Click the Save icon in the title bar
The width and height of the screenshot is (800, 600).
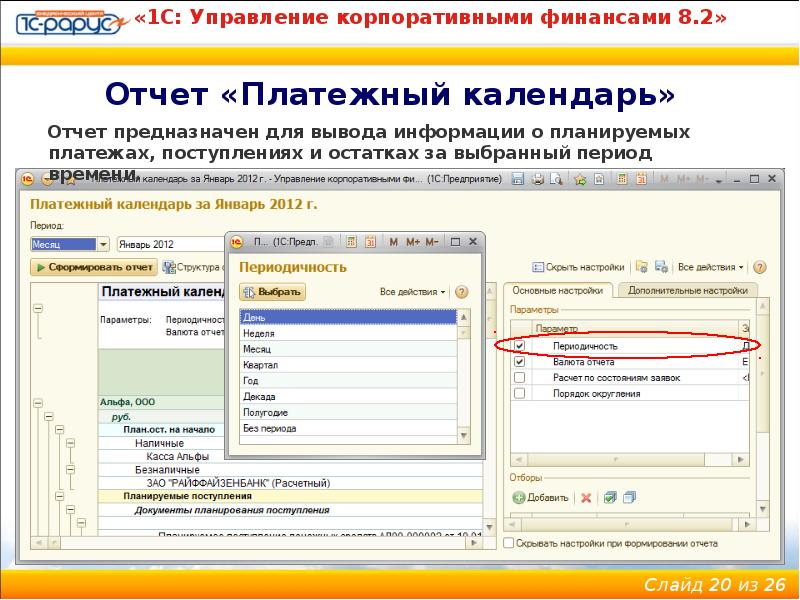[x=517, y=182]
